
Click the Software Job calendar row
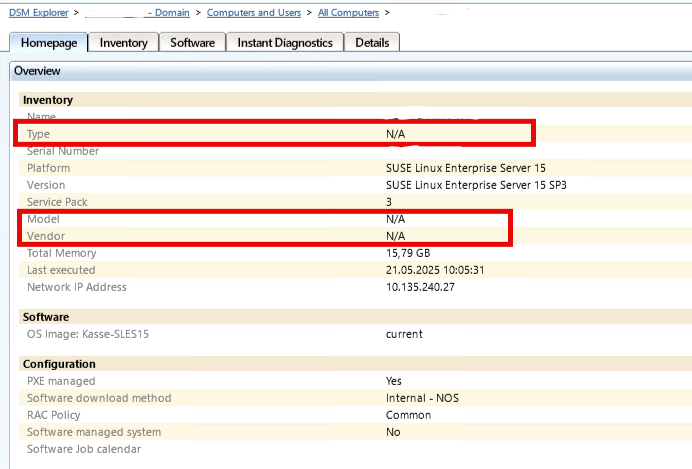click(x=84, y=449)
